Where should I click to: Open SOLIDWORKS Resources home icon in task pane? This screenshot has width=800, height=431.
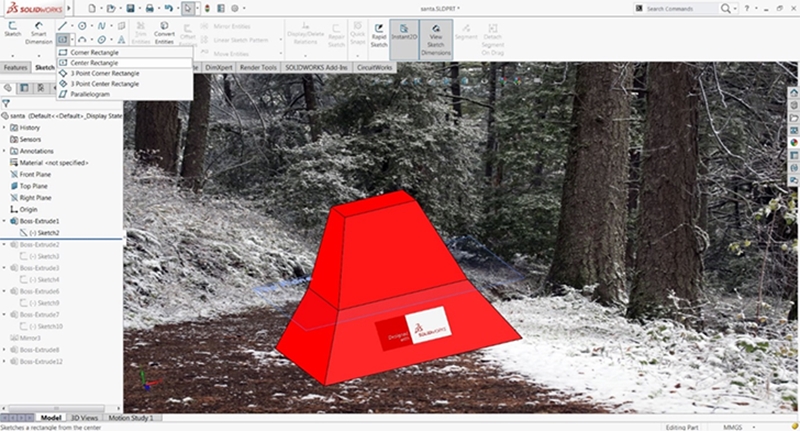point(794,92)
